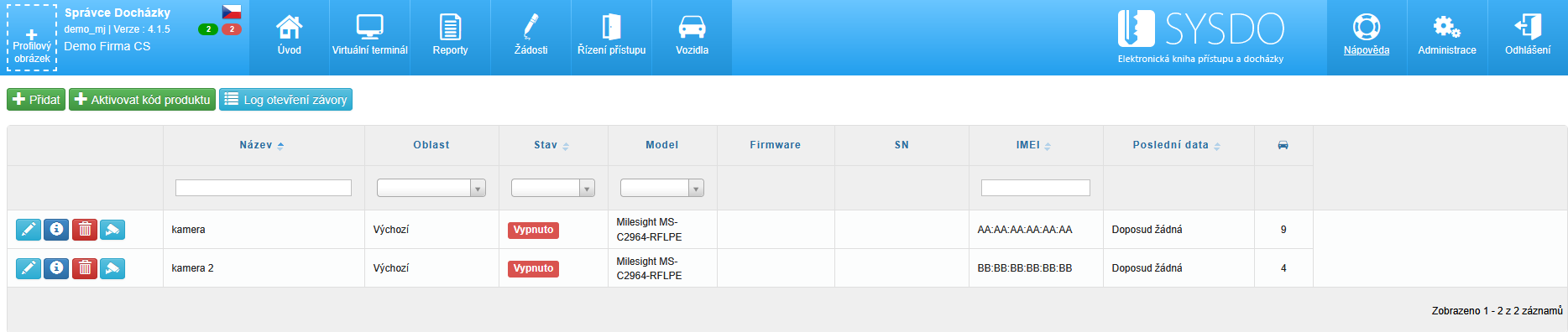
Task: Click the green Přidat button
Action: point(36,99)
